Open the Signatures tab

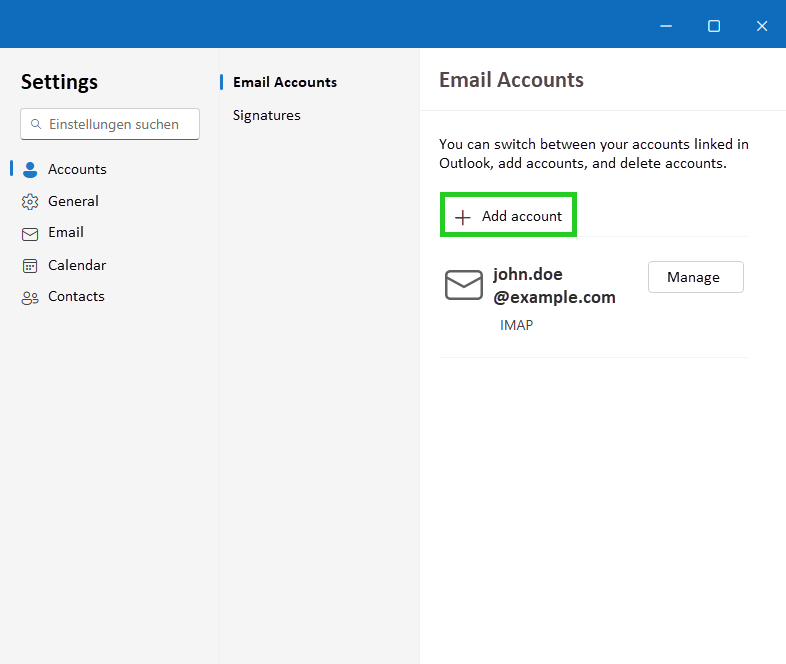tap(267, 115)
